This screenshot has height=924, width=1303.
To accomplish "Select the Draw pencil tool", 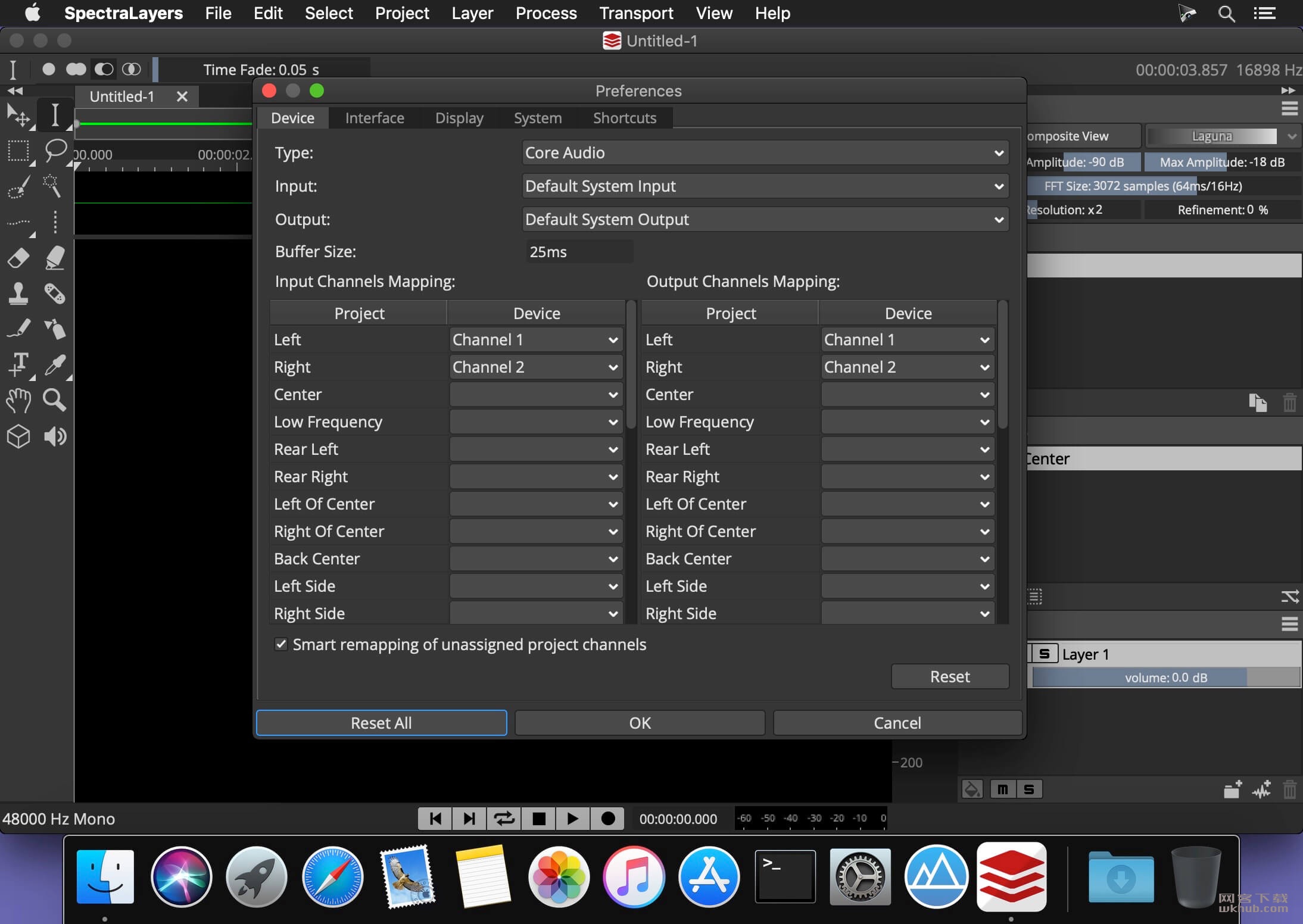I will (18, 329).
